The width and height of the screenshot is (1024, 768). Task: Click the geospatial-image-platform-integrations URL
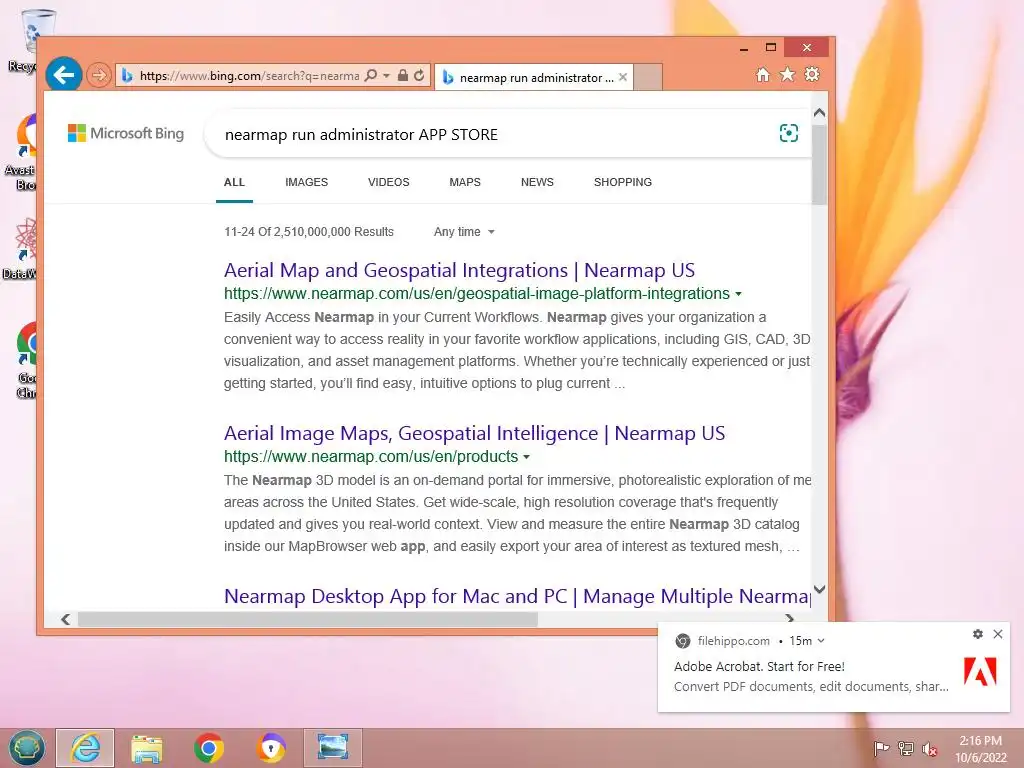click(x=477, y=294)
